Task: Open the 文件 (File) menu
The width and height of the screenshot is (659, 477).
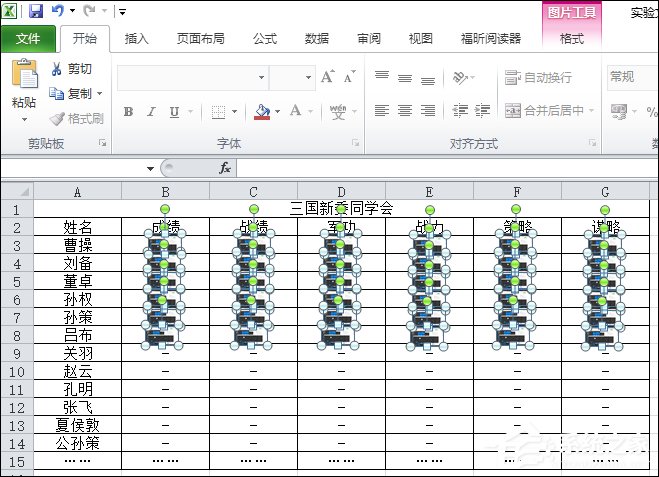Action: pos(28,39)
